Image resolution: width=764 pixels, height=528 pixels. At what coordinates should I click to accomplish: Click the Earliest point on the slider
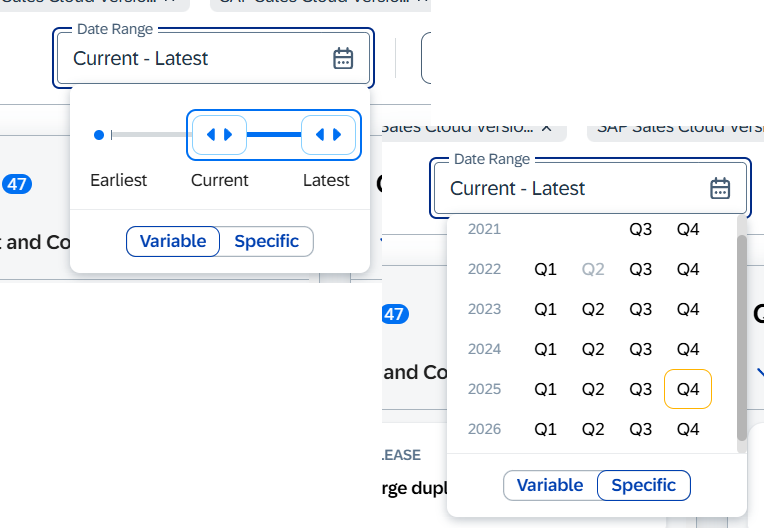[x=98, y=135]
